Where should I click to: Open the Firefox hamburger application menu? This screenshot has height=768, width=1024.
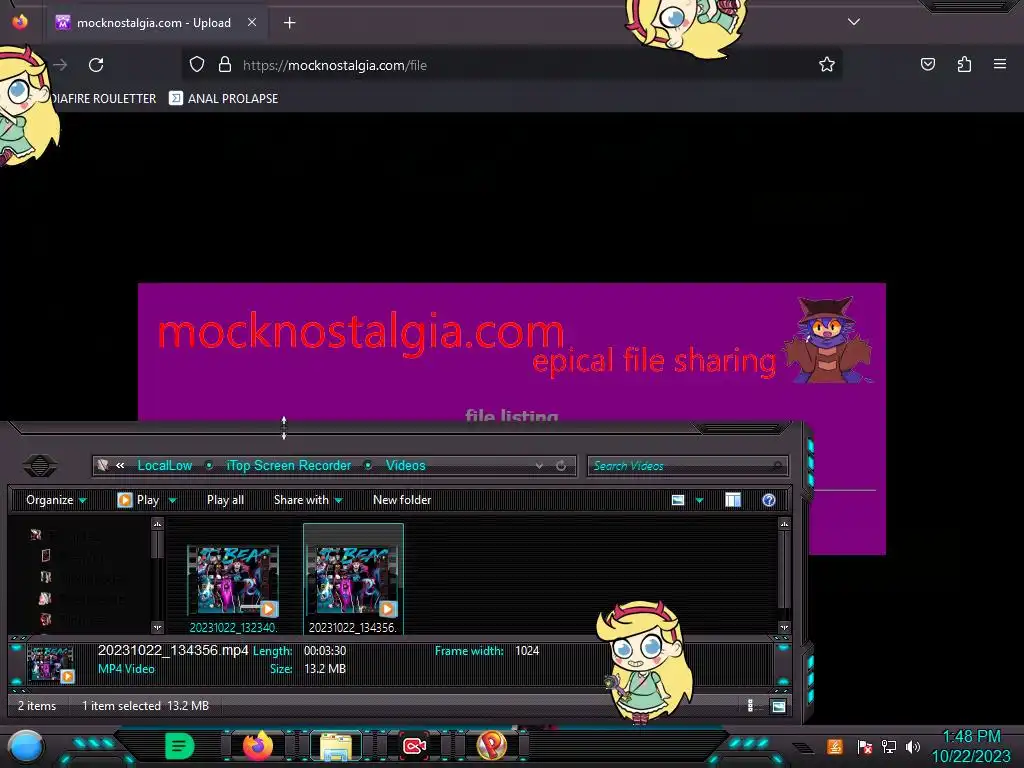click(999, 64)
